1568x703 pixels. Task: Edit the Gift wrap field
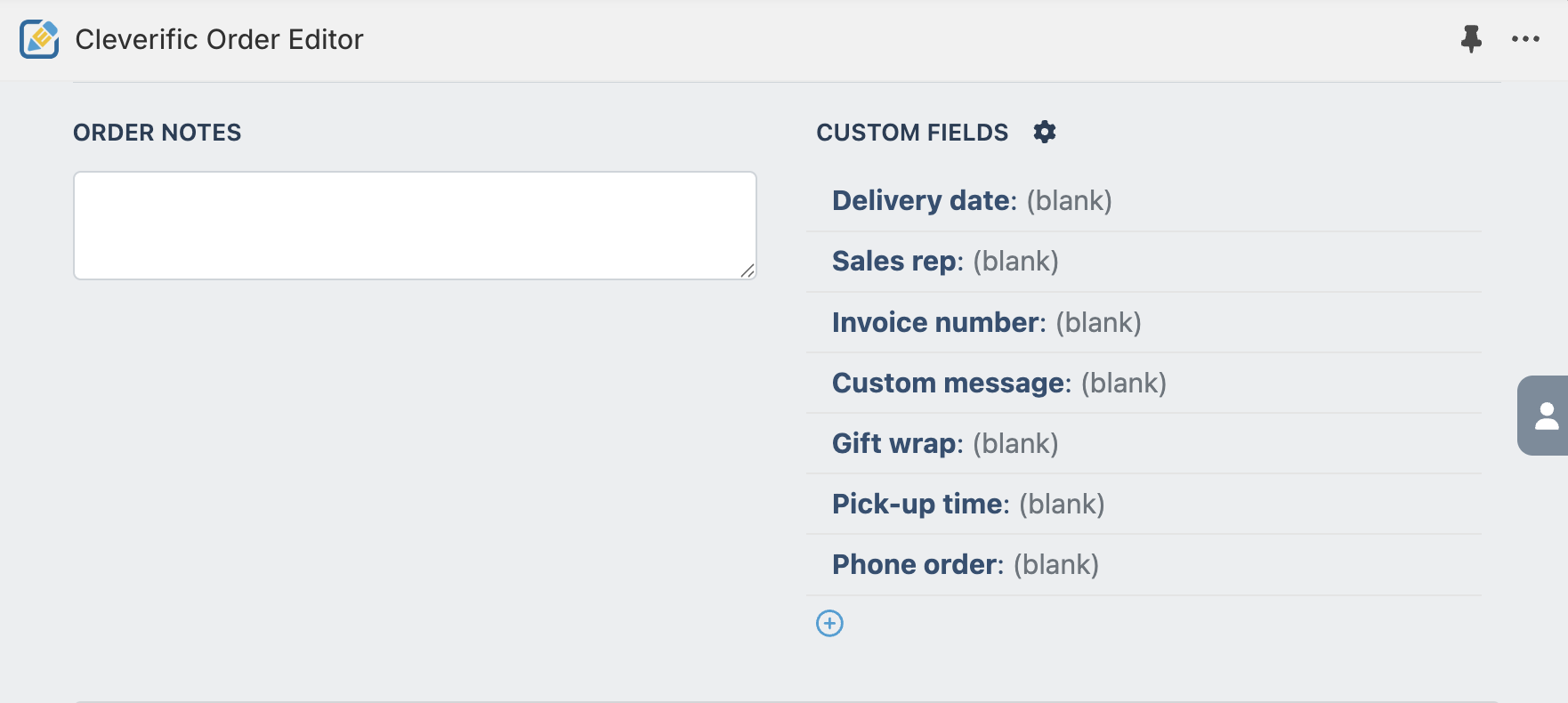tap(1144, 443)
